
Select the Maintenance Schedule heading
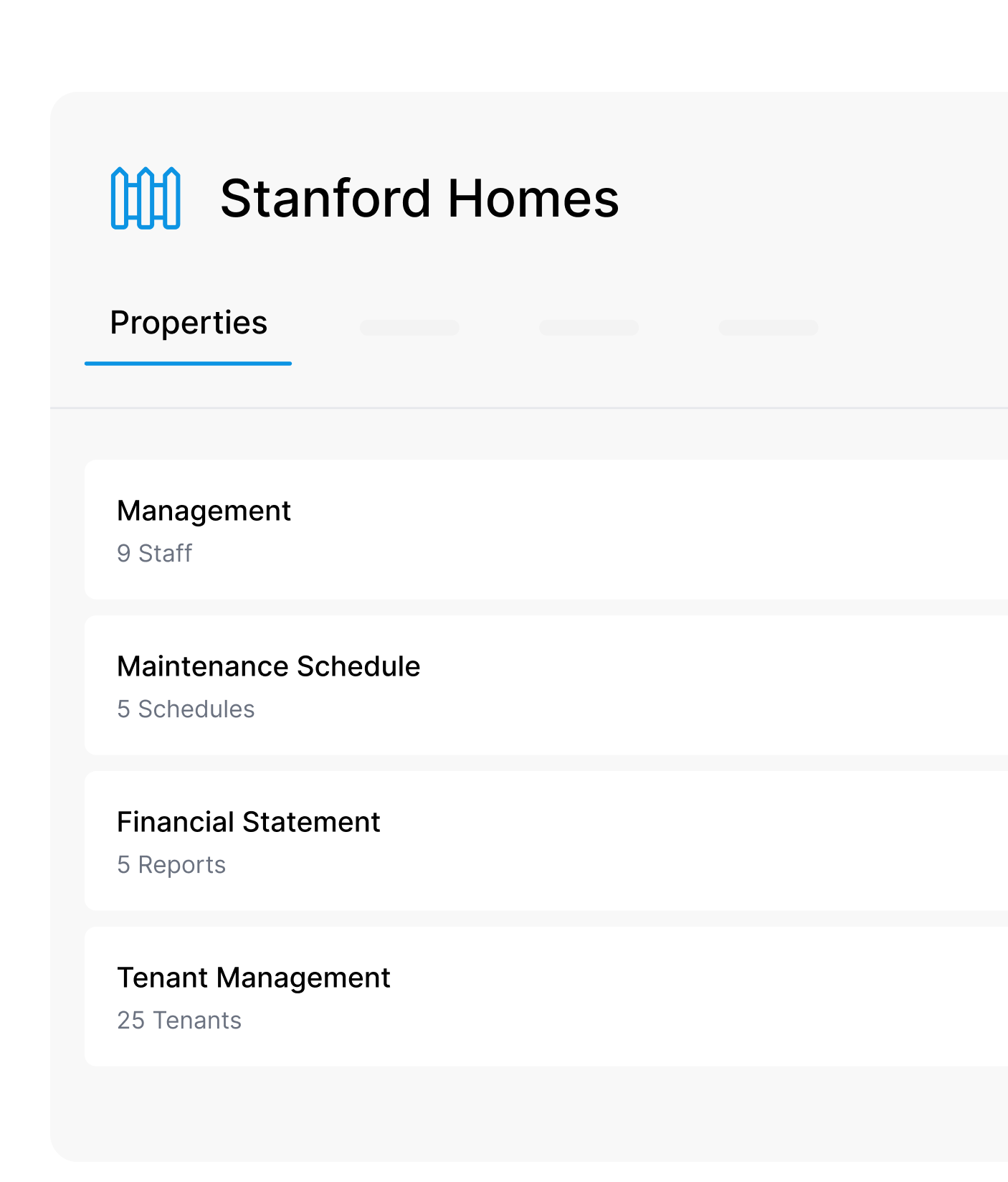(269, 666)
